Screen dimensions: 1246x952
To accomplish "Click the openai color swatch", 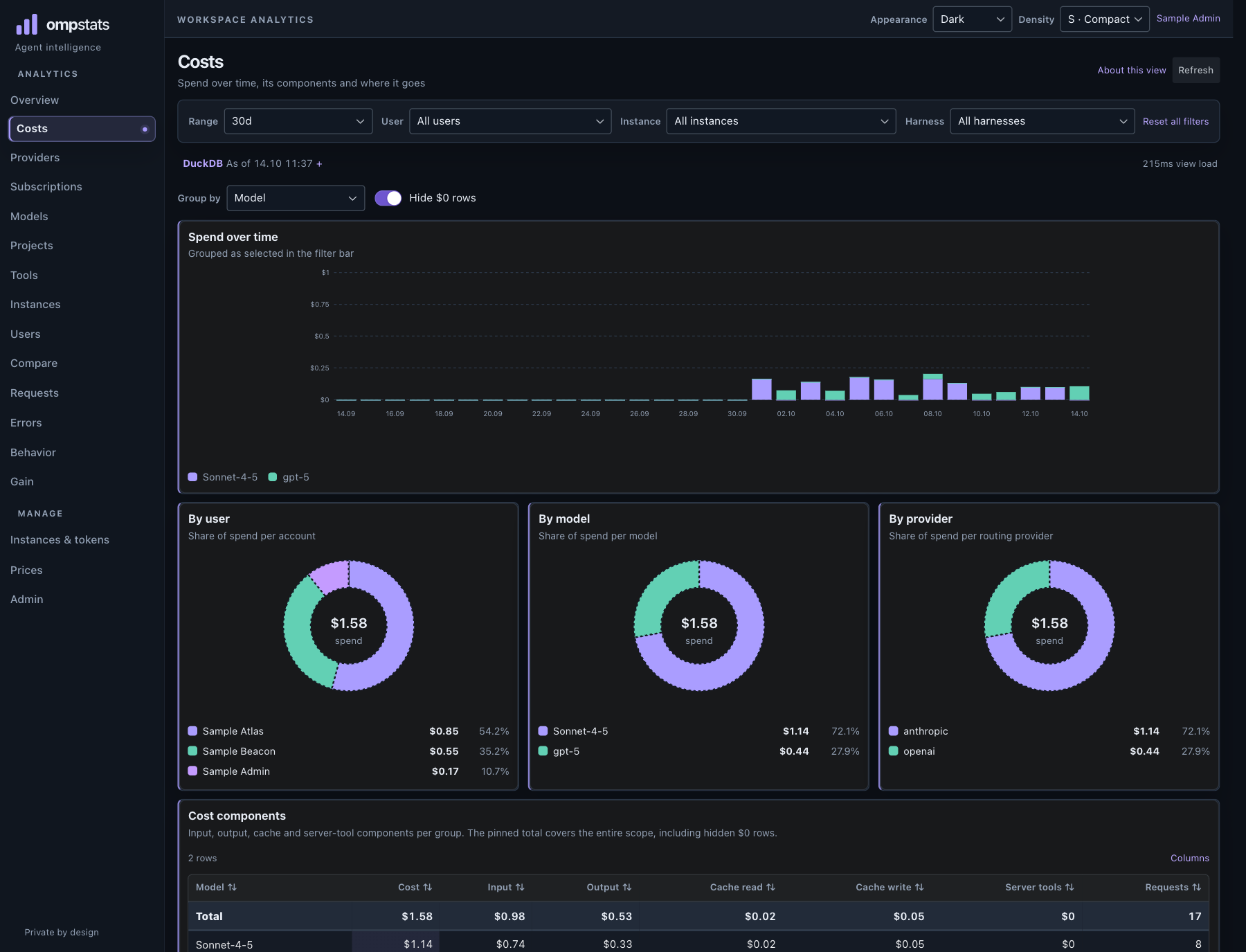I will tap(894, 751).
